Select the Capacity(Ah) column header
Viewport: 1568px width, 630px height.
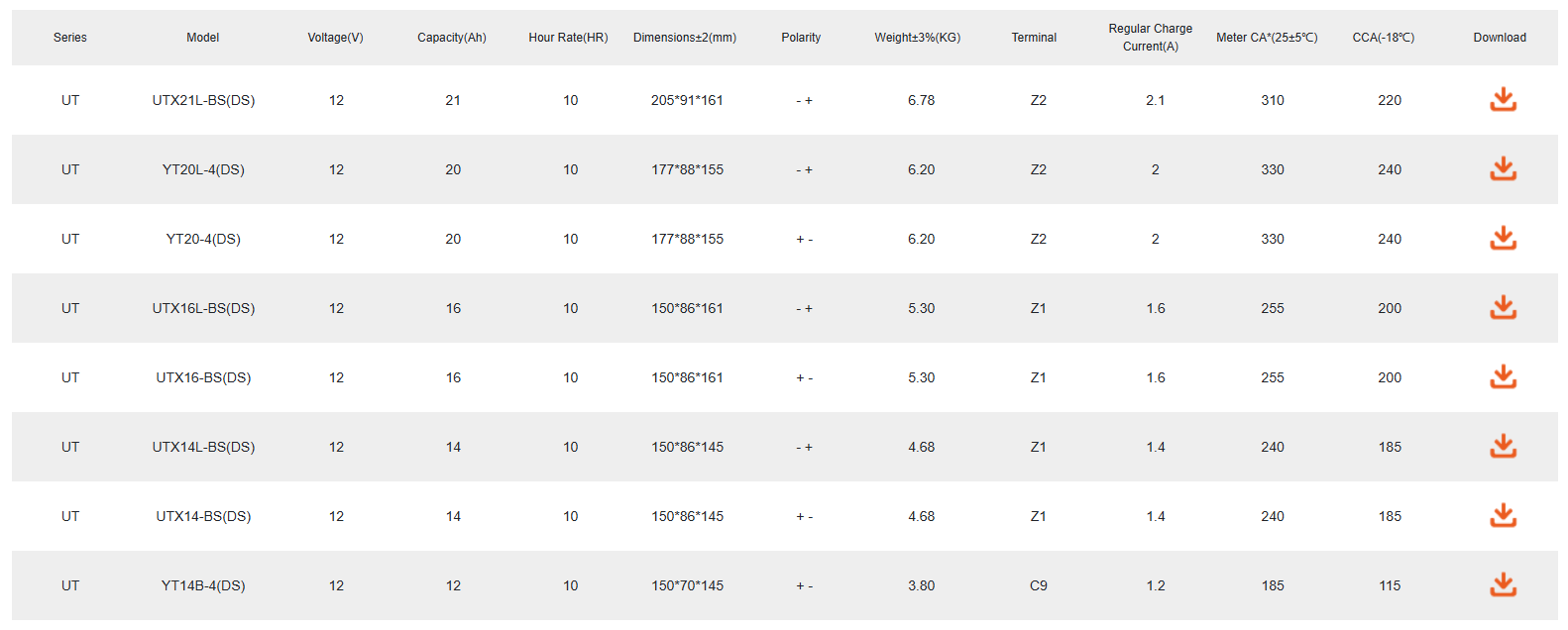[x=452, y=38]
